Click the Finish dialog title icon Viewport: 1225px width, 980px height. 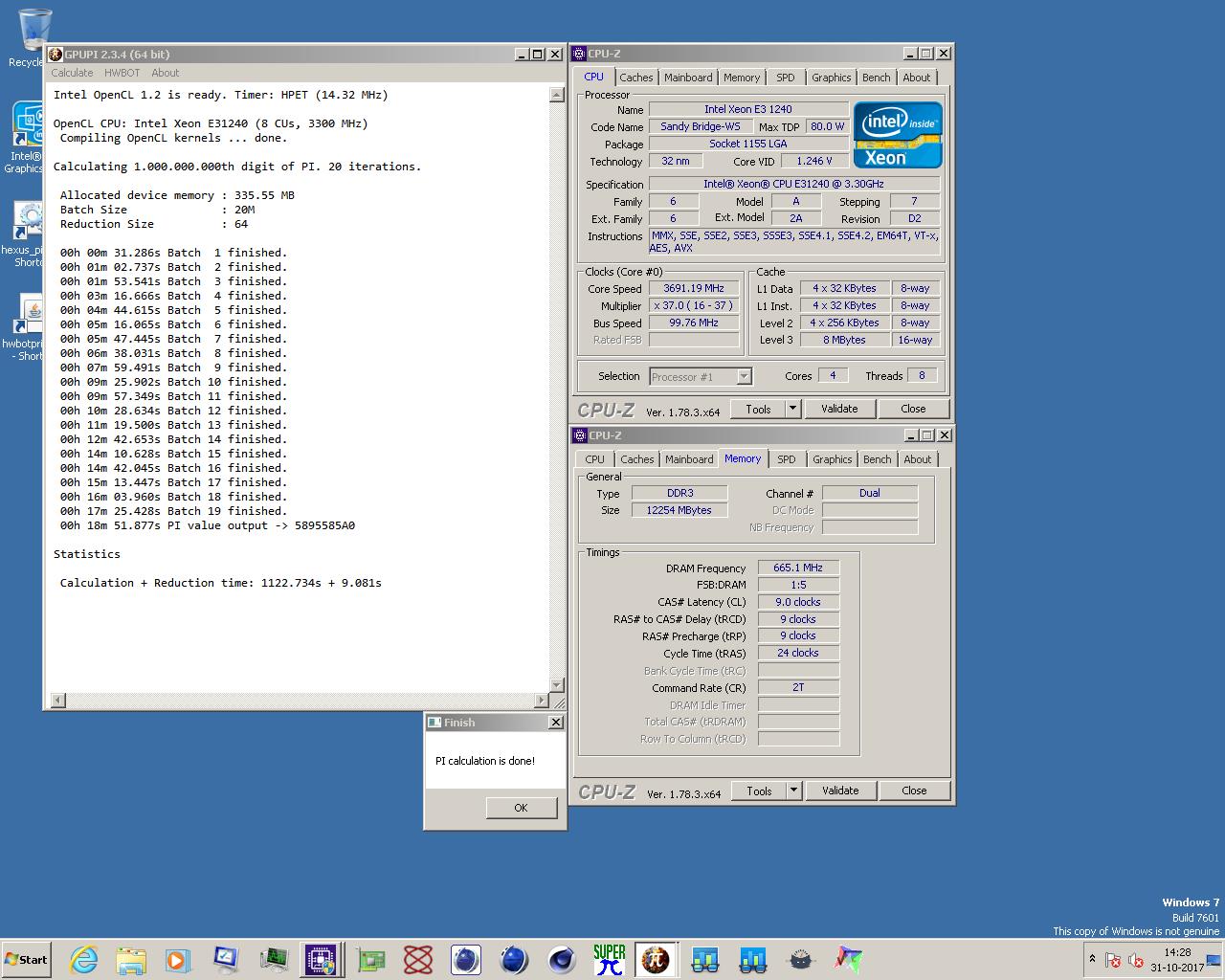pos(434,723)
